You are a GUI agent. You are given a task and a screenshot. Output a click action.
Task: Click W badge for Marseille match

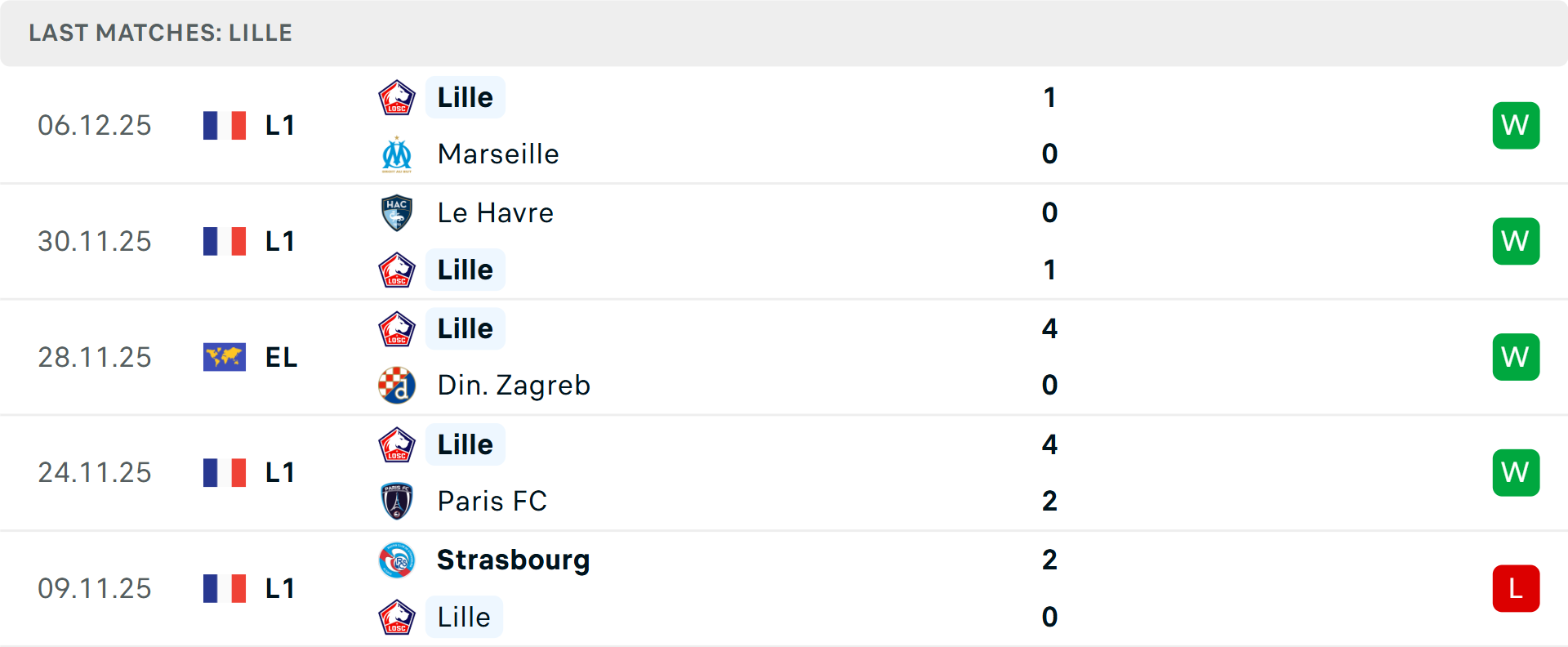pyautogui.click(x=1516, y=126)
